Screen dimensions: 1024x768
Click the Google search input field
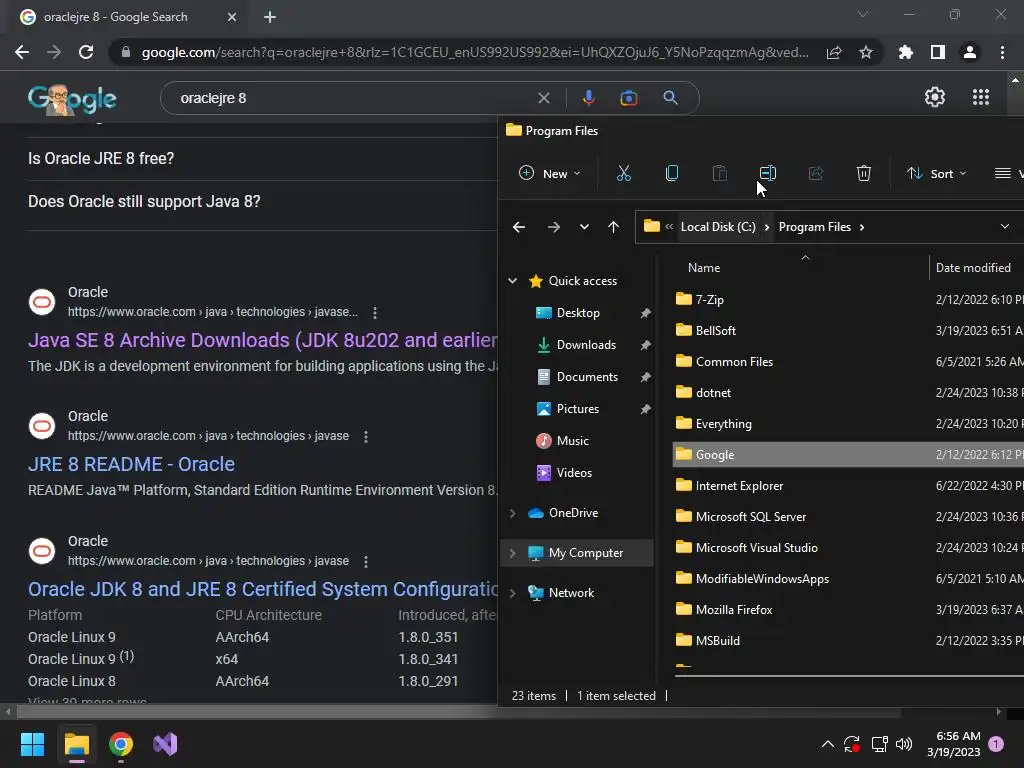coord(353,98)
